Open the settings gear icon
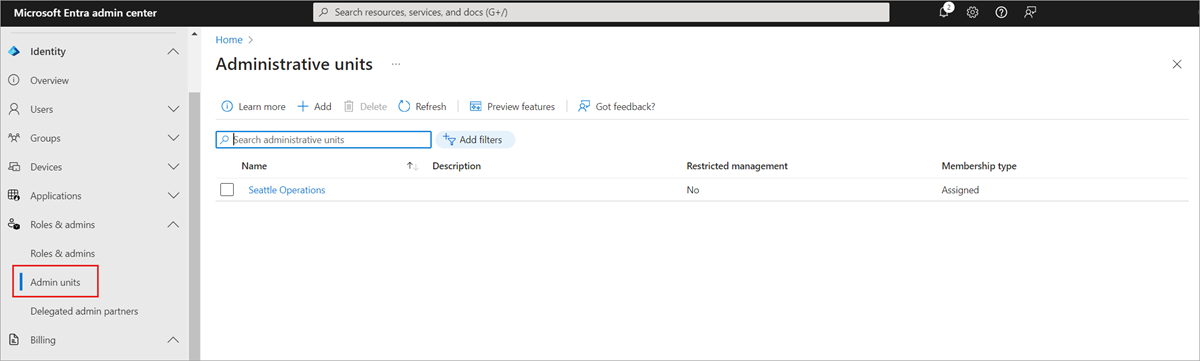1200x361 pixels. [972, 12]
